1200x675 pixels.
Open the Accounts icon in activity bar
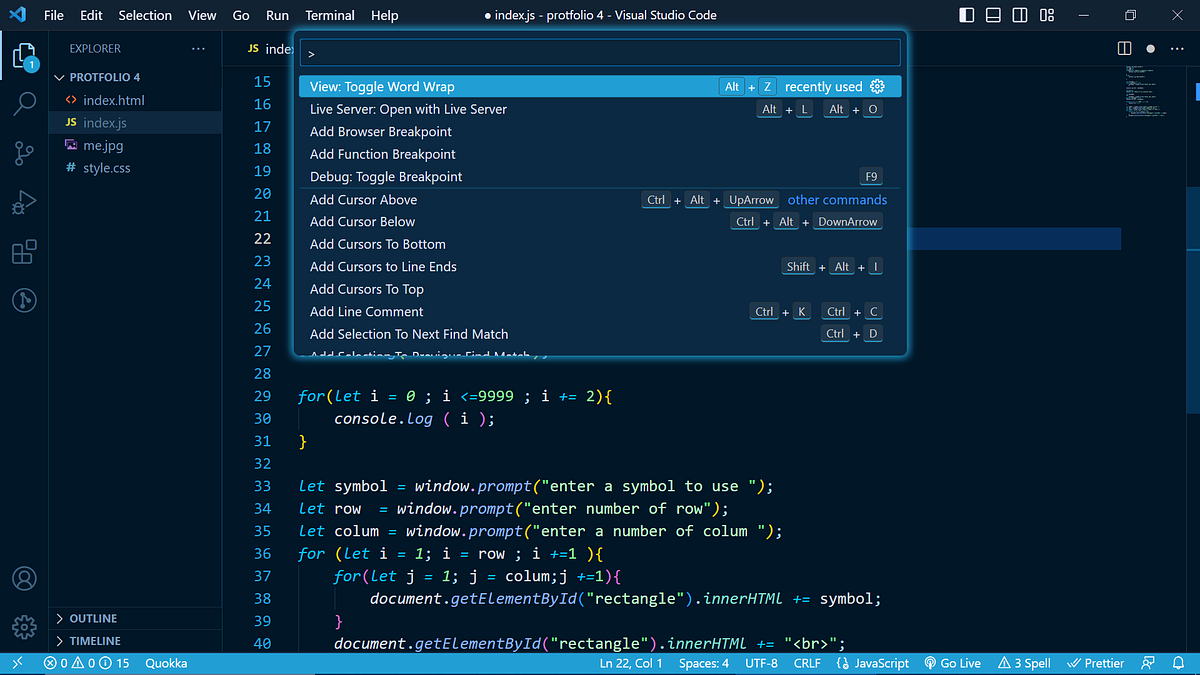(x=24, y=578)
